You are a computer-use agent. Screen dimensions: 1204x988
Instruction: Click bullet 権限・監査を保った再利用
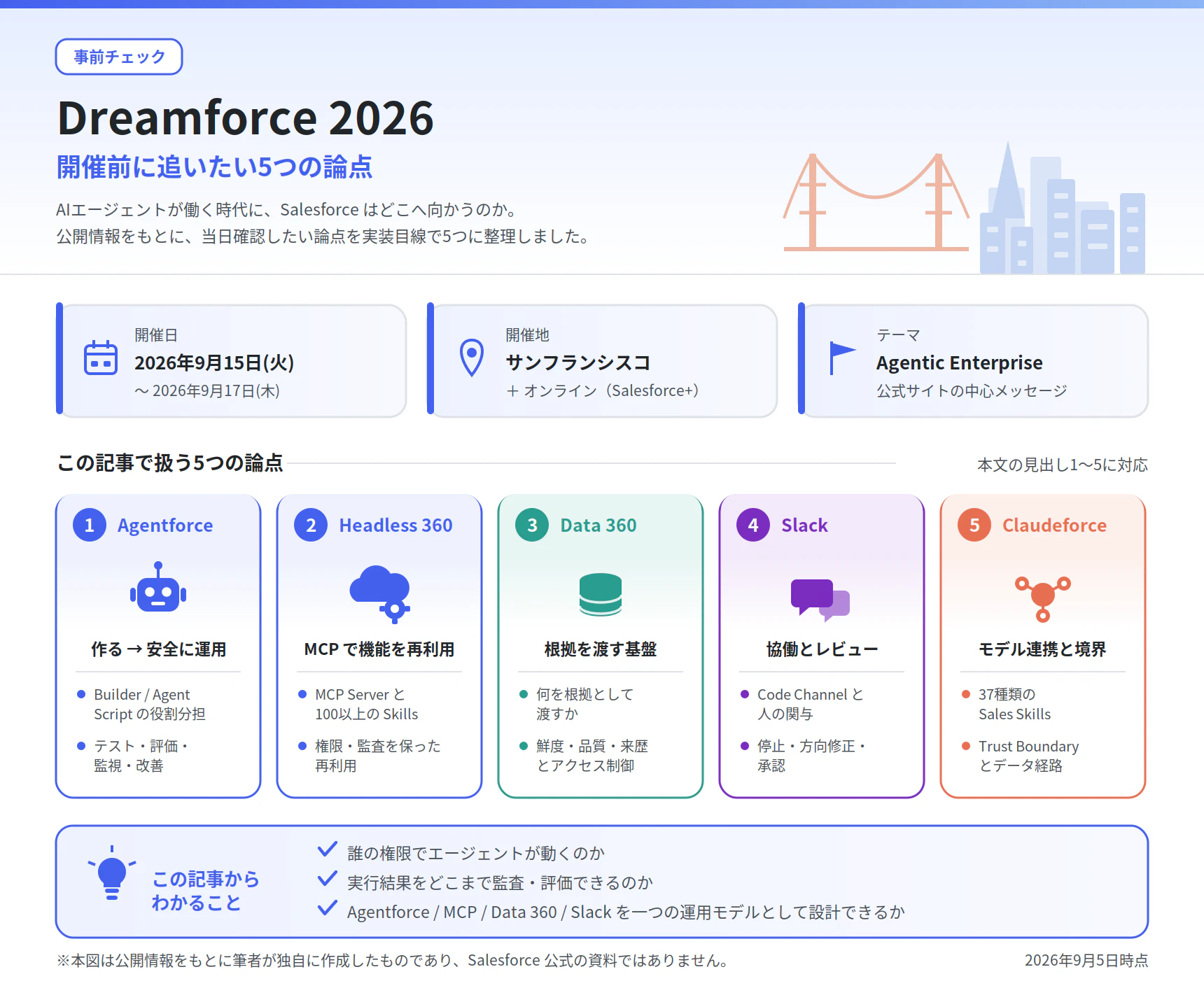click(378, 756)
